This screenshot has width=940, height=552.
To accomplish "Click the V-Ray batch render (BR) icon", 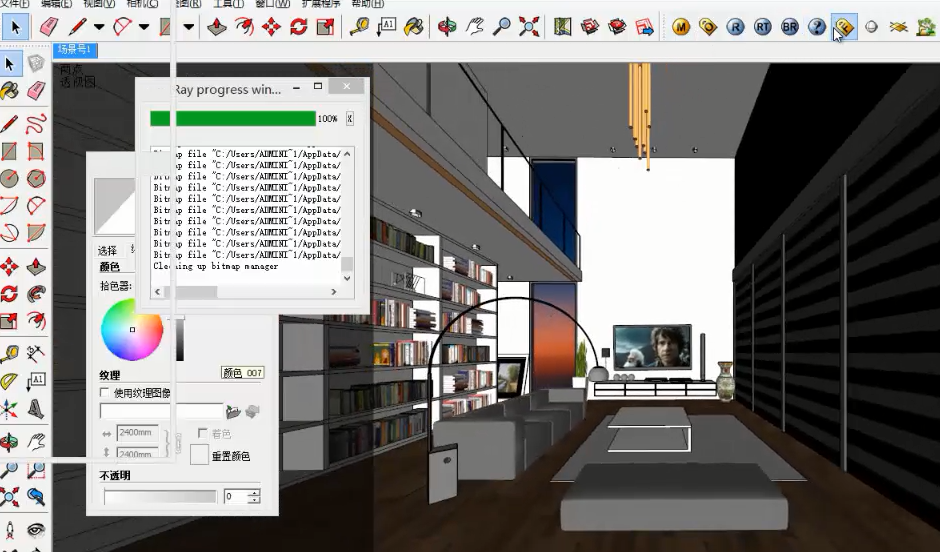I will 790,27.
